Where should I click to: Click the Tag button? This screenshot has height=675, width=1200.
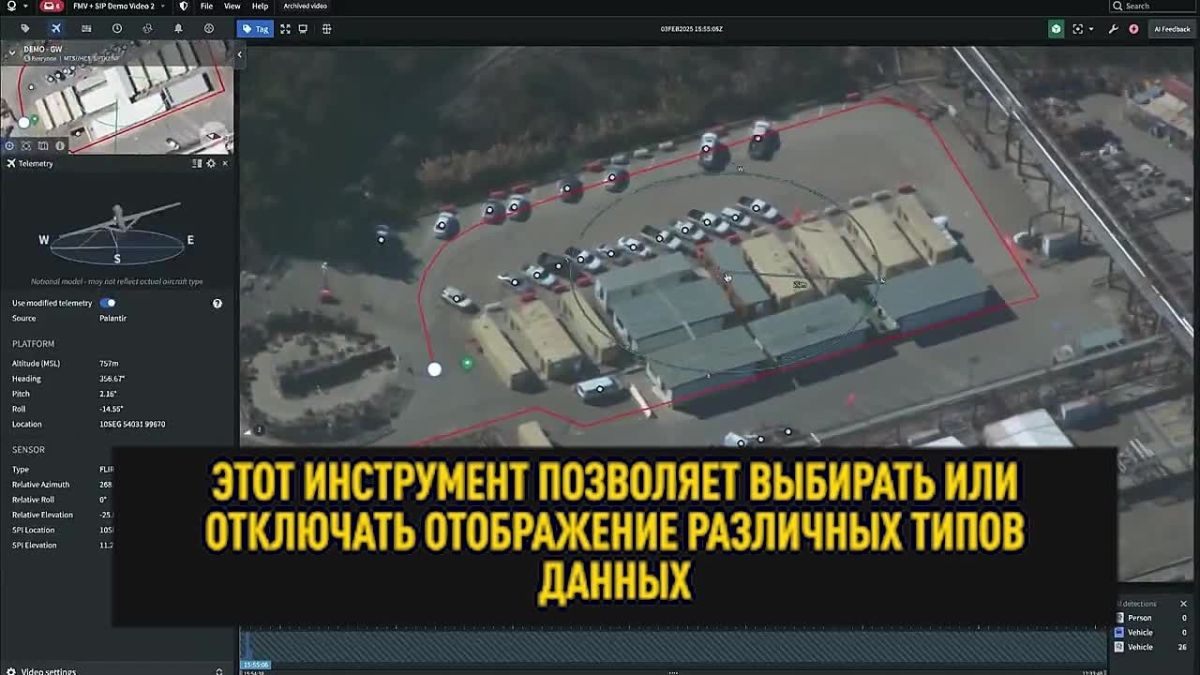(255, 29)
